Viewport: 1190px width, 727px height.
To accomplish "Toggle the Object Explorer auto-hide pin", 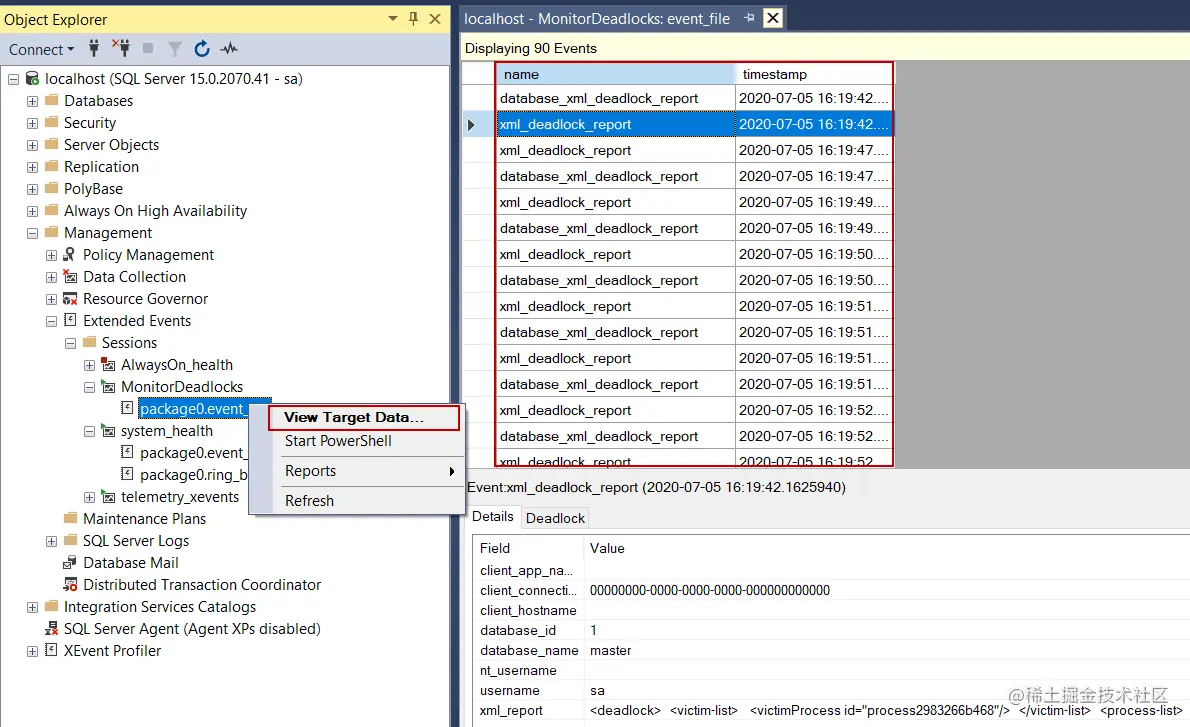I will click(x=414, y=19).
